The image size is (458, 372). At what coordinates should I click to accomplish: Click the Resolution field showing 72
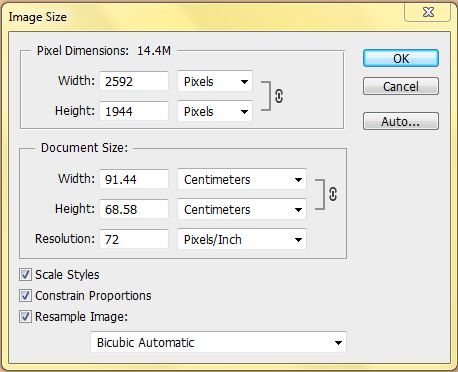click(134, 239)
